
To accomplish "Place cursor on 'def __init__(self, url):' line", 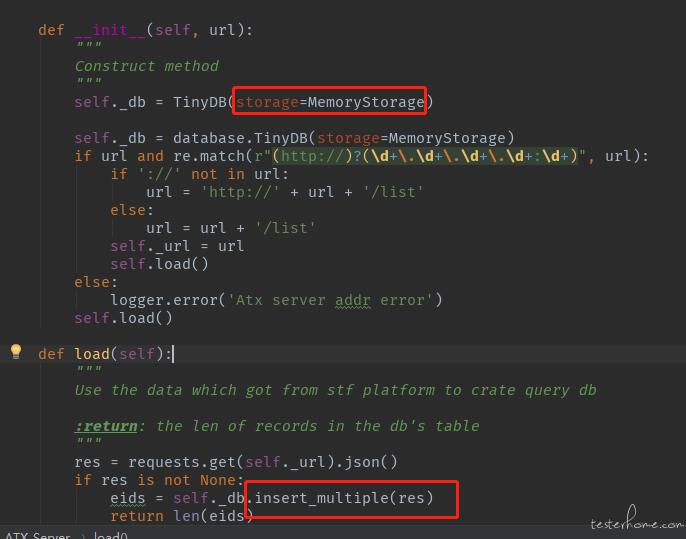I will point(145,30).
